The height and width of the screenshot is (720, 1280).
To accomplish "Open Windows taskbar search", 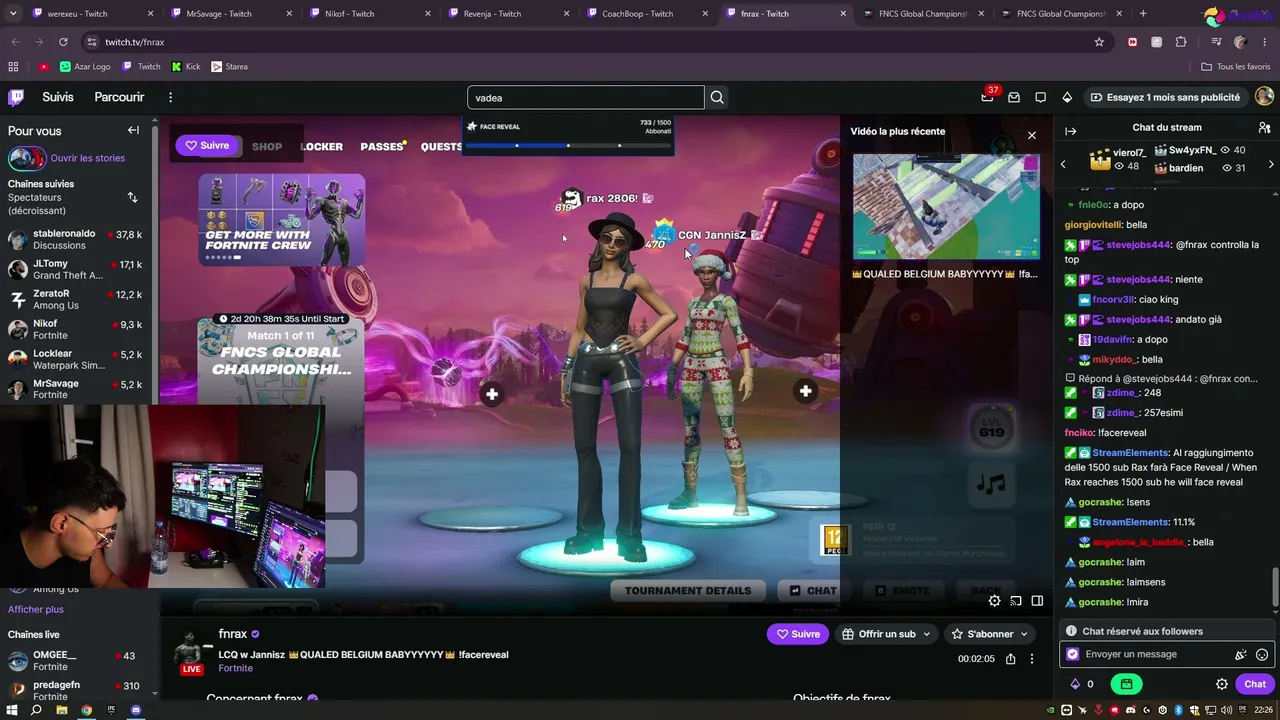I will (x=36, y=710).
